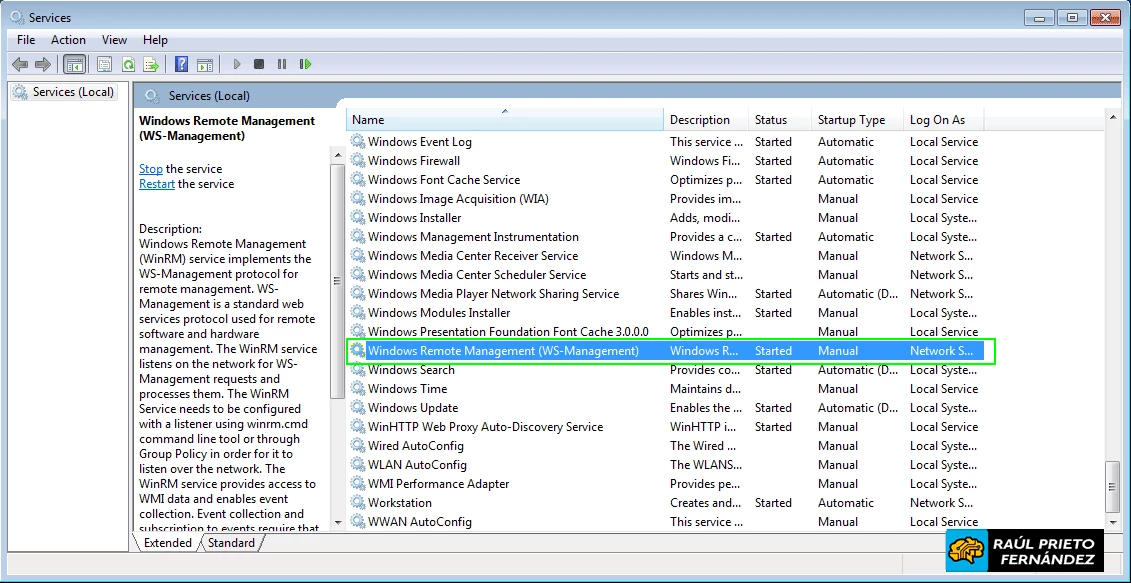The height and width of the screenshot is (583, 1131).
Task: Pause the service with the pause icon
Action: pos(281,64)
